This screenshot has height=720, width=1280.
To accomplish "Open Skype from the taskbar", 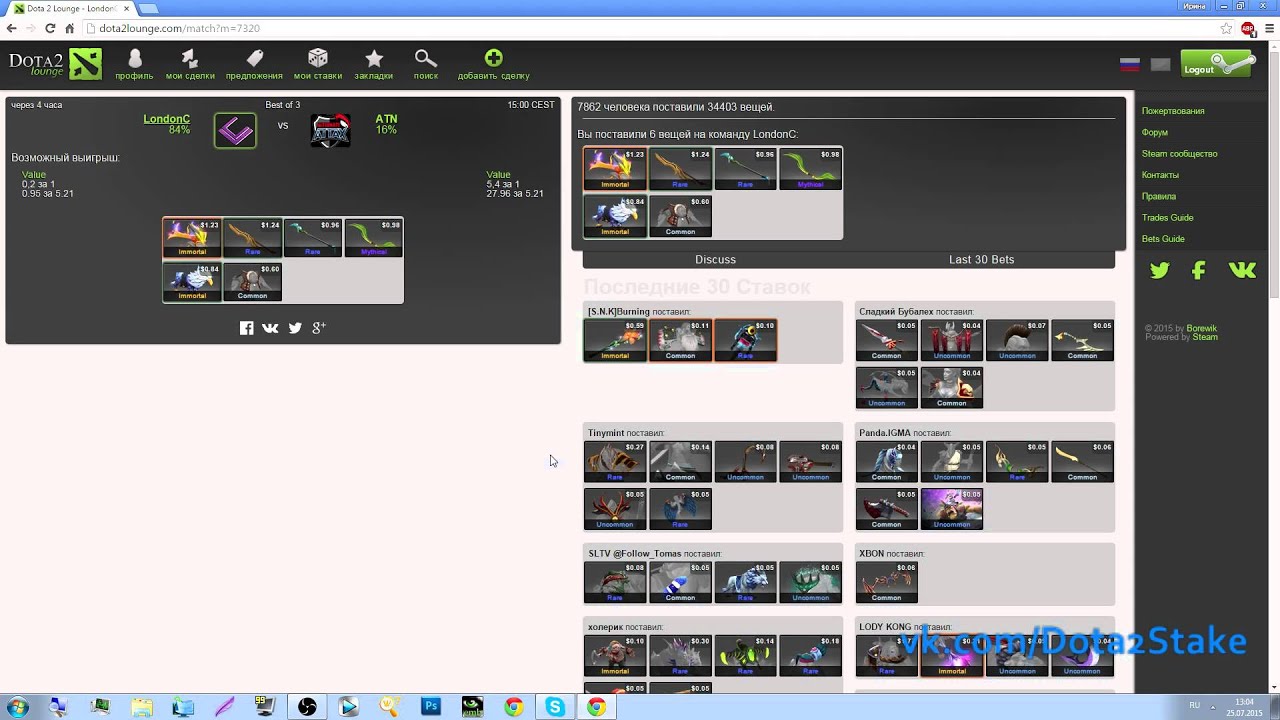I will click(555, 707).
